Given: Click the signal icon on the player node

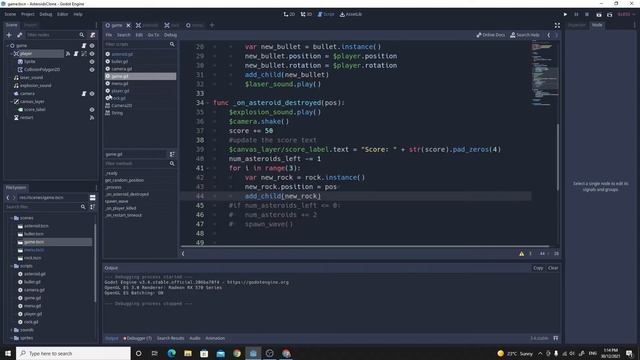Looking at the screenshot, I should [x=68, y=53].
